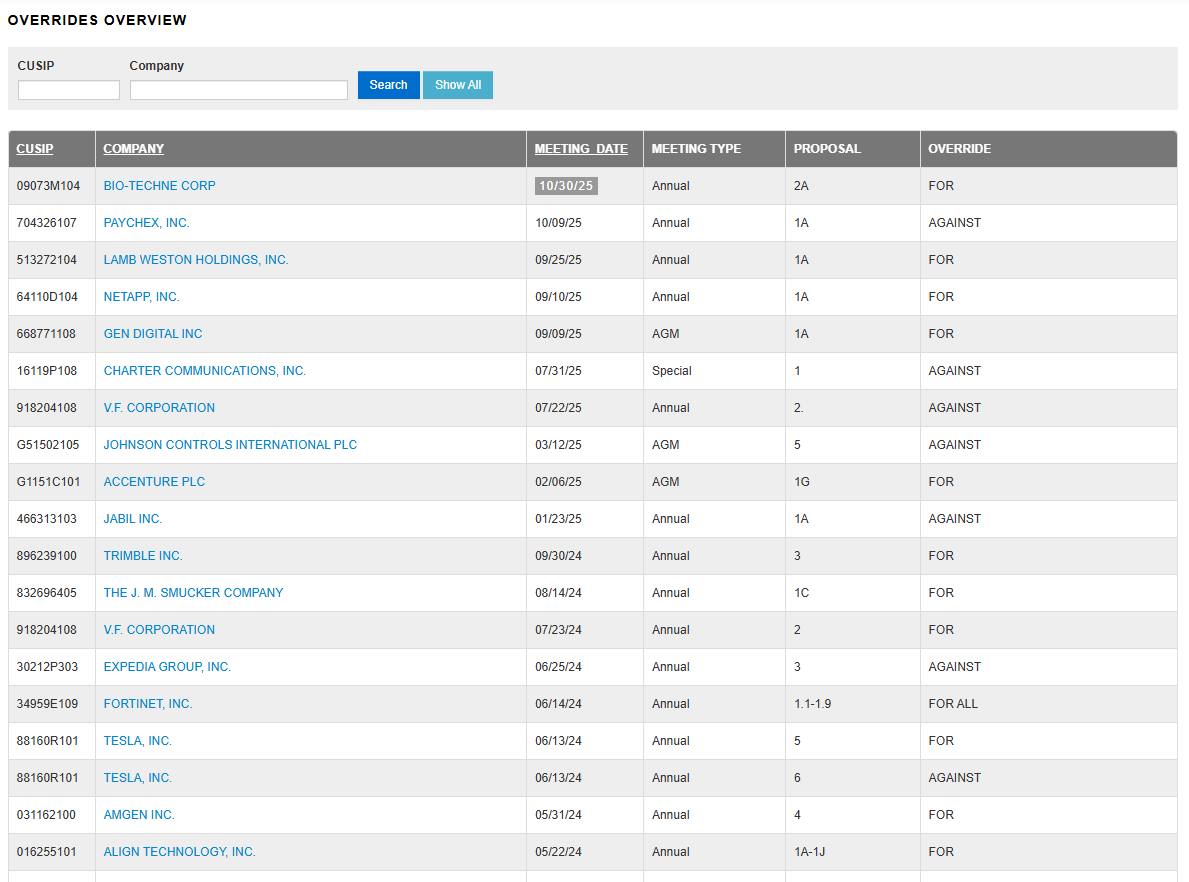Viewport: 1189px width, 882px height.
Task: Click the Show All button
Action: [457, 85]
